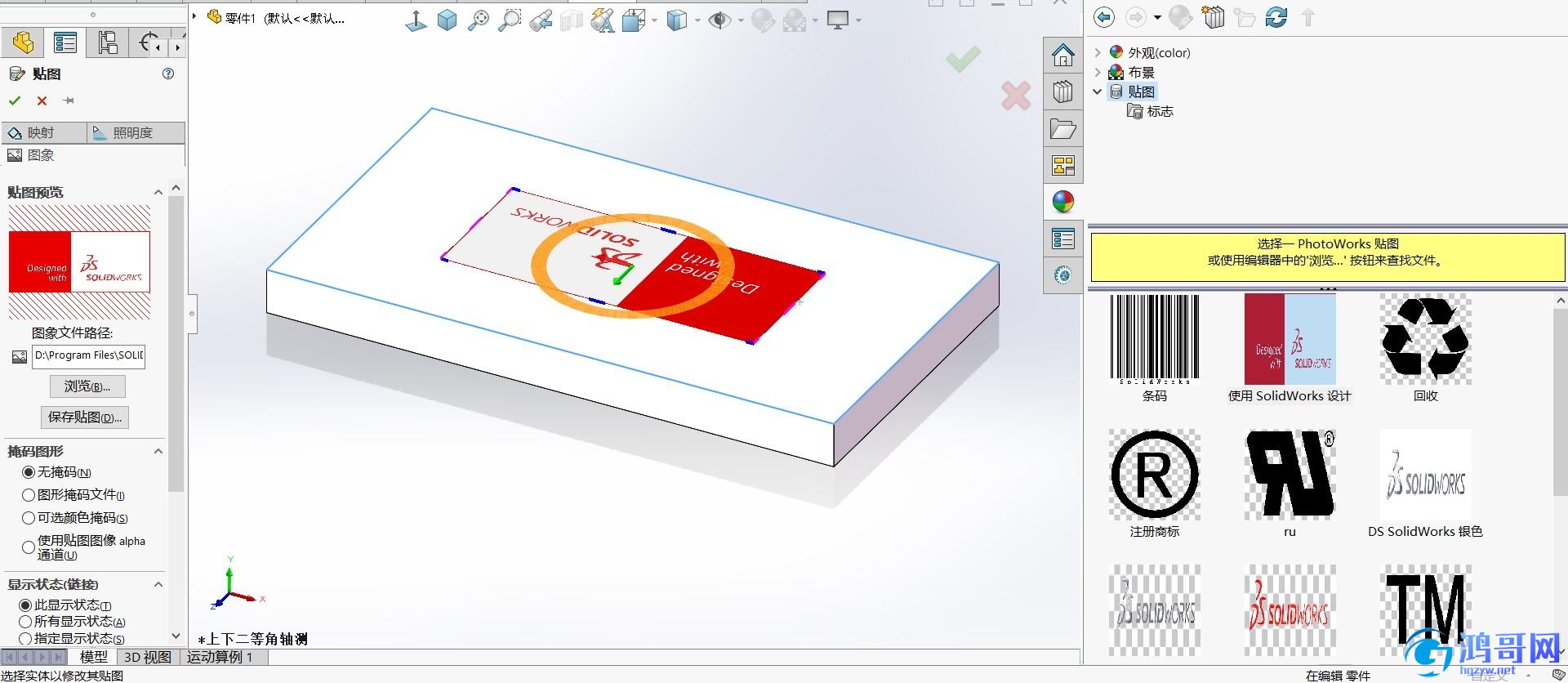1568x683 pixels.
Task: Click the view orientation triad icon
Action: 416,20
